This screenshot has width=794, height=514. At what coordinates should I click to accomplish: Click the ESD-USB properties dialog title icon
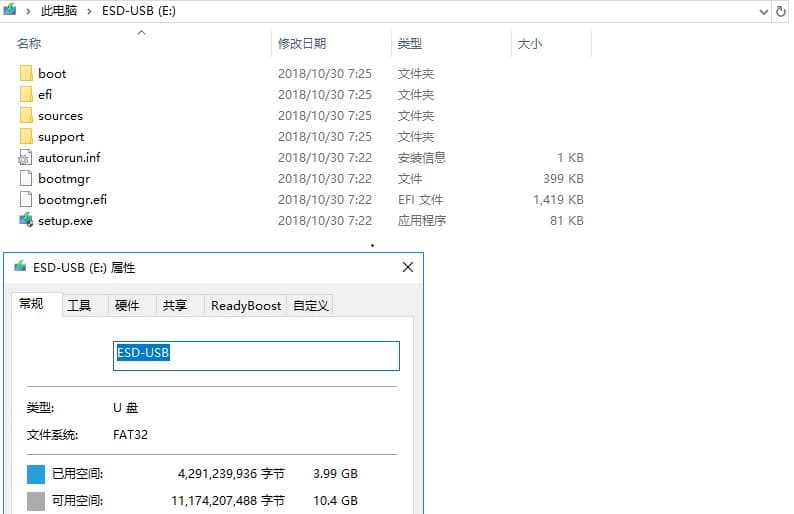[x=20, y=266]
